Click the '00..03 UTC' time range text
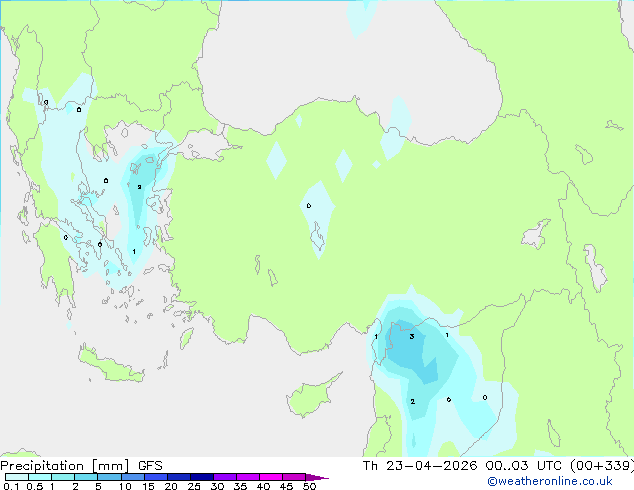The image size is (634, 490). click(524, 466)
